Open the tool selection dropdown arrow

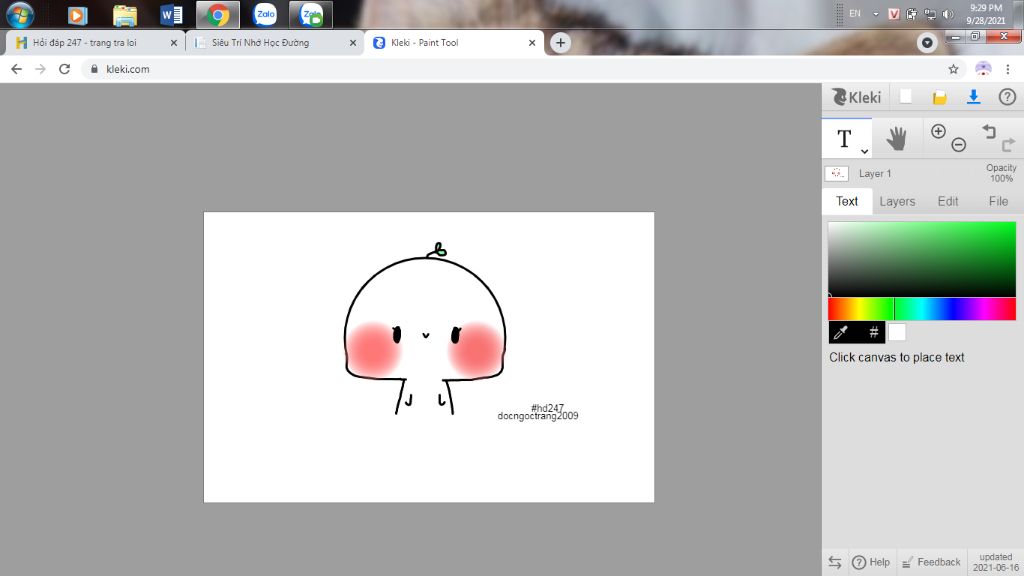pos(864,152)
